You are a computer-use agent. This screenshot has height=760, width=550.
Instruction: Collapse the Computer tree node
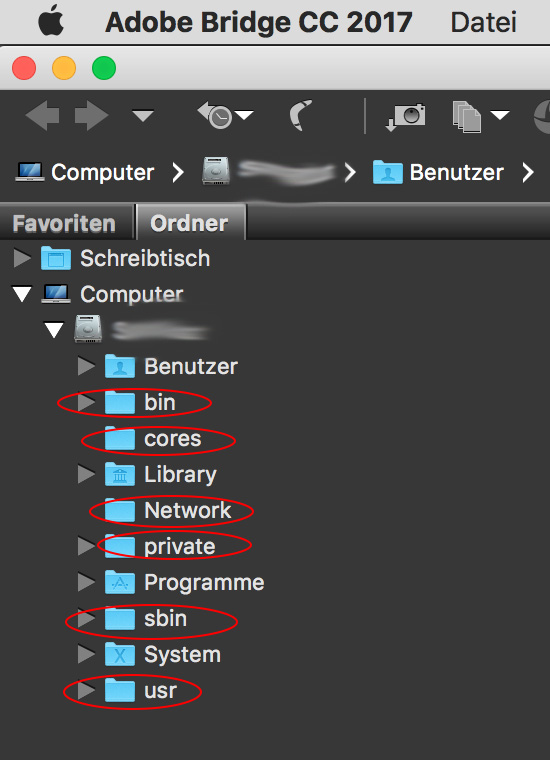coord(22,294)
